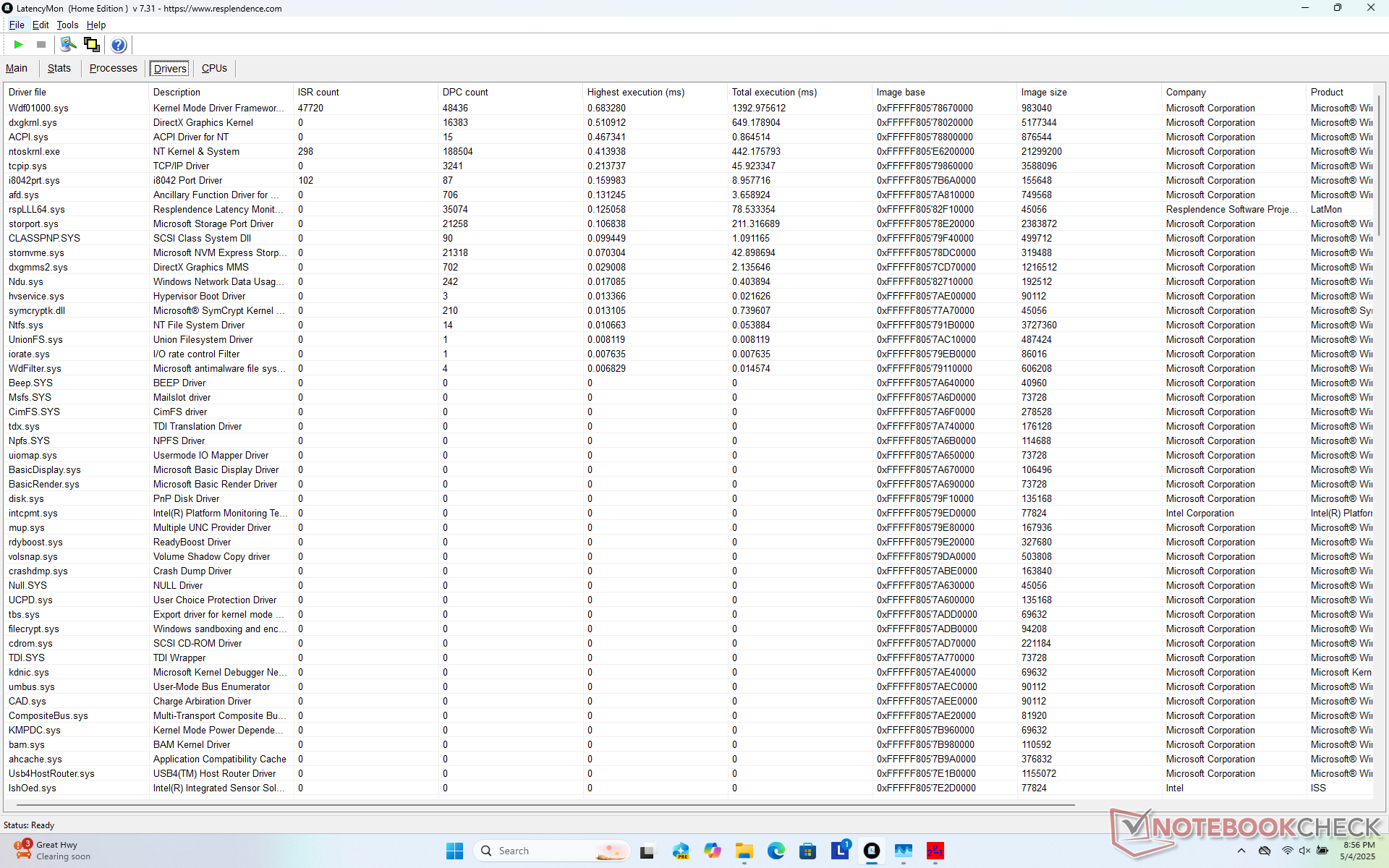Open the Edit menu

(x=41, y=25)
